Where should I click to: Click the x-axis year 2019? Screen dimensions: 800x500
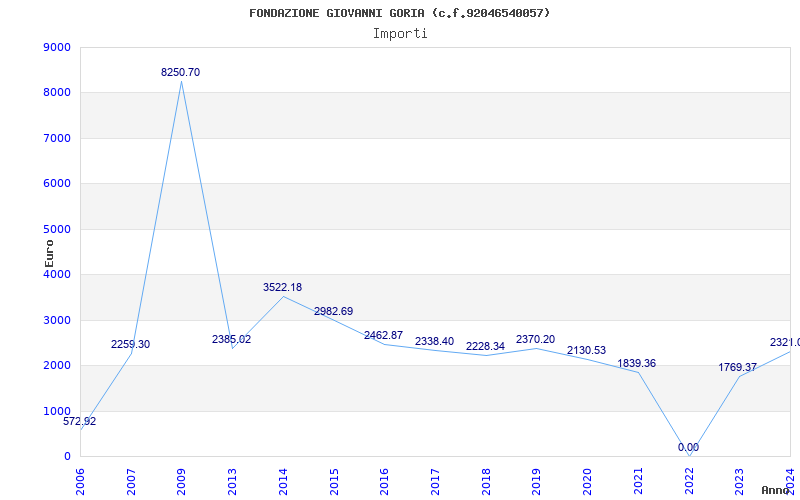click(x=537, y=482)
